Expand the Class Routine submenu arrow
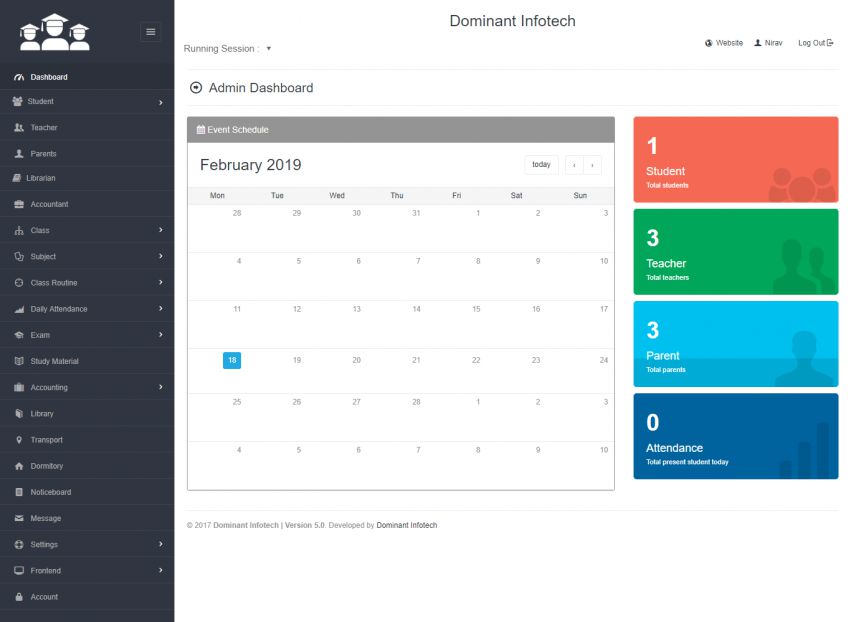The width and height of the screenshot is (851, 622). 161,282
